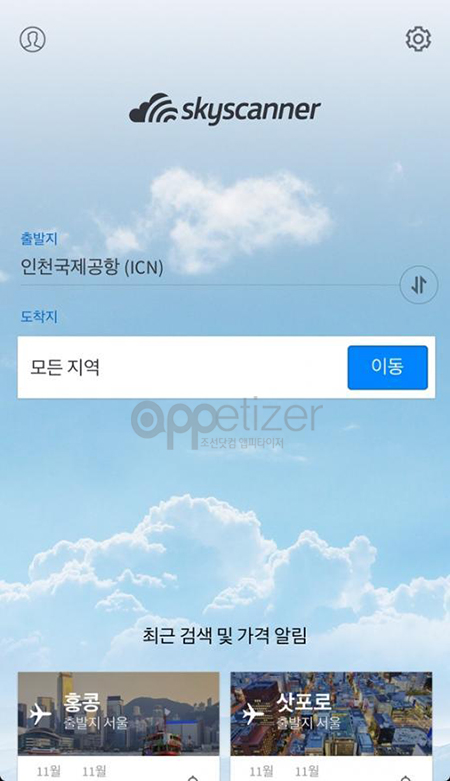Swap departure and destination with arrows icon

coord(419,285)
